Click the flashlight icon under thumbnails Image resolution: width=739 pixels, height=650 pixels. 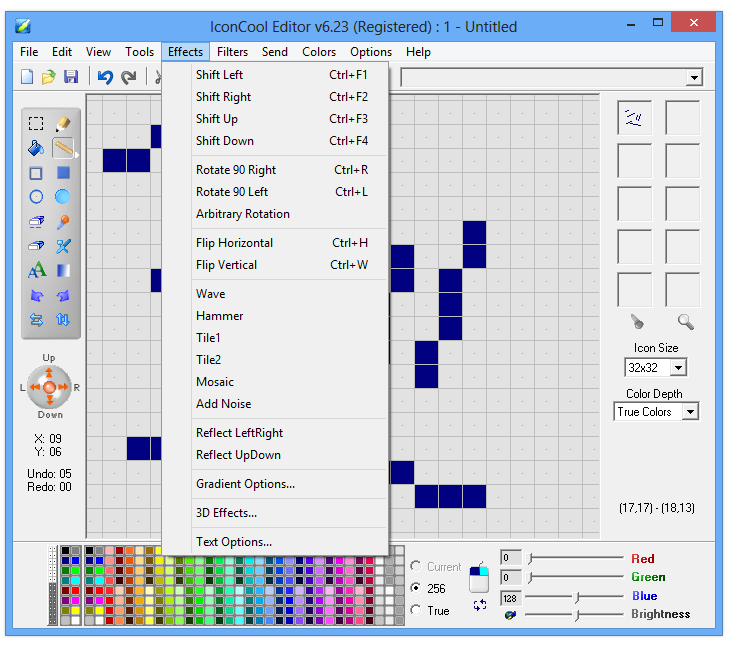[637, 322]
